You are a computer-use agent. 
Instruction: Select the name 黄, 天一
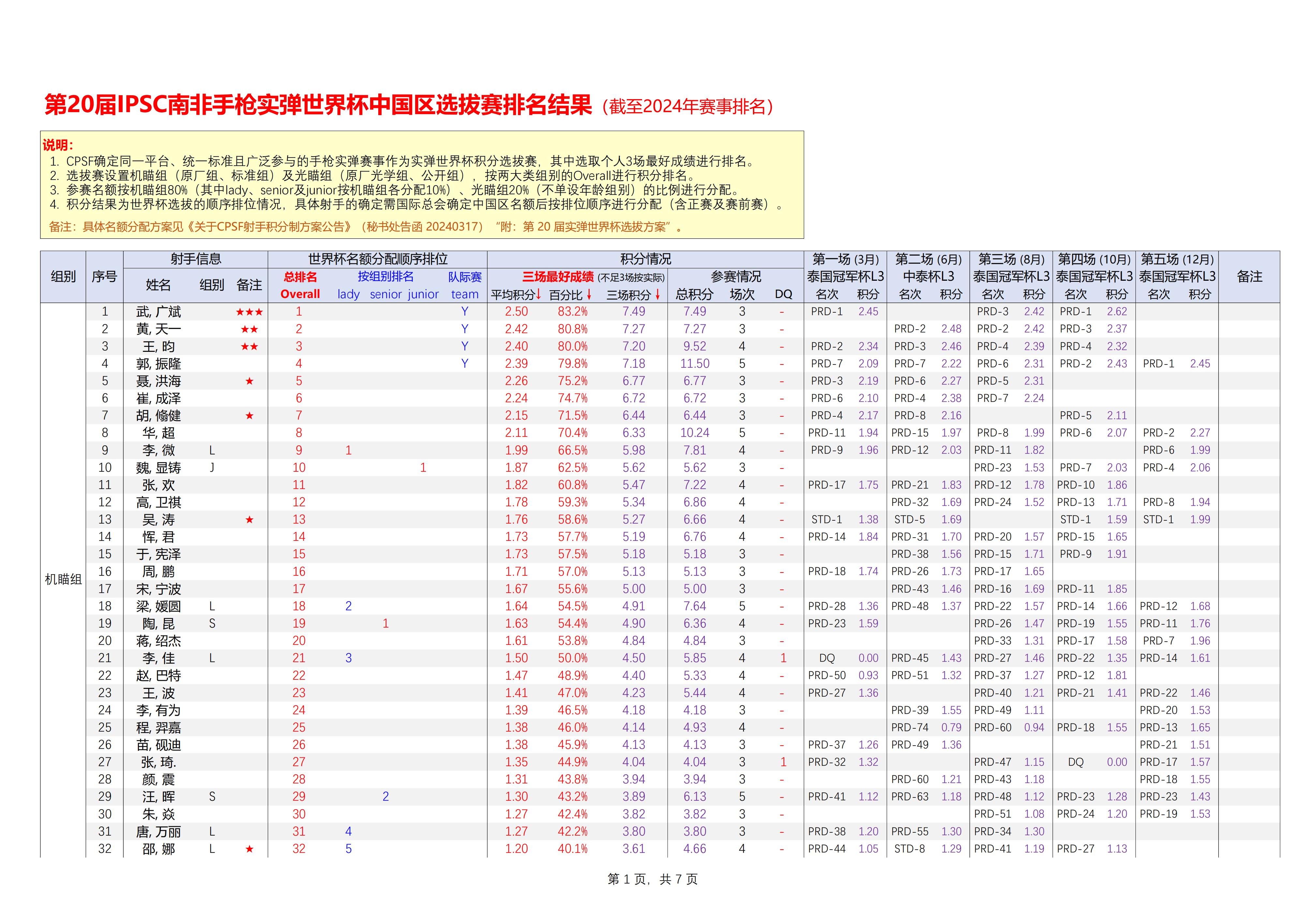[x=158, y=329]
